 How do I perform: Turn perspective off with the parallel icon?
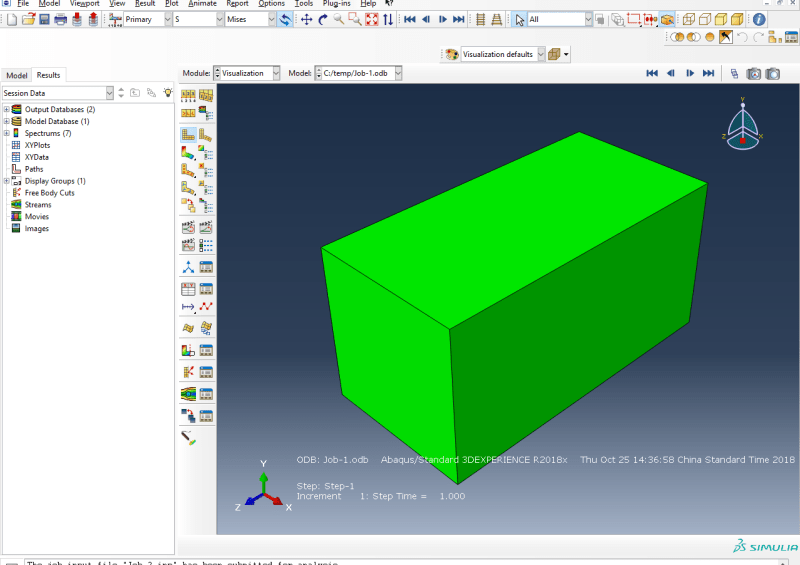480,19
